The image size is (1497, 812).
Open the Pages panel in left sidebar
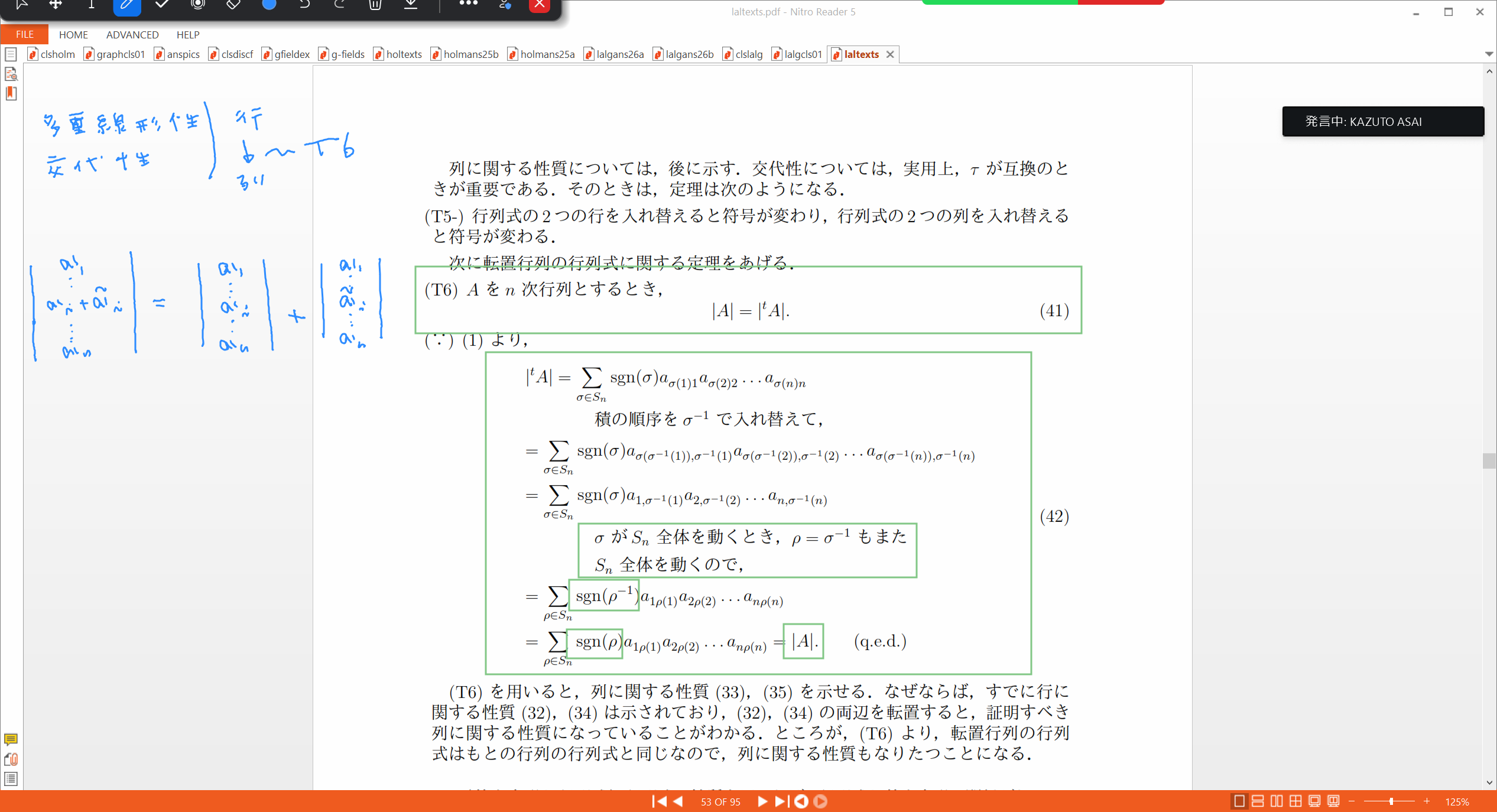[x=11, y=54]
